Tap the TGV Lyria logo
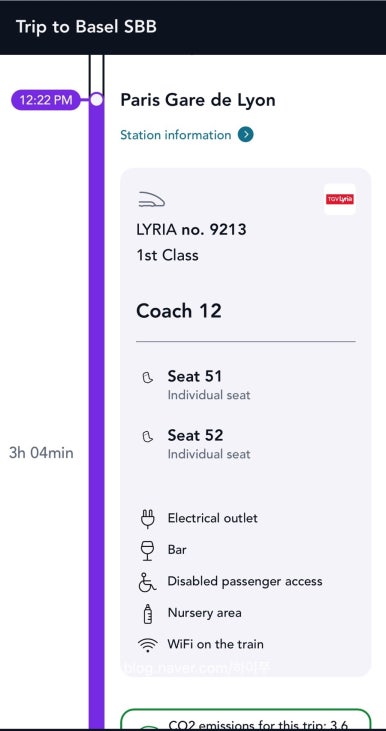The width and height of the screenshot is (386, 731). [x=340, y=200]
